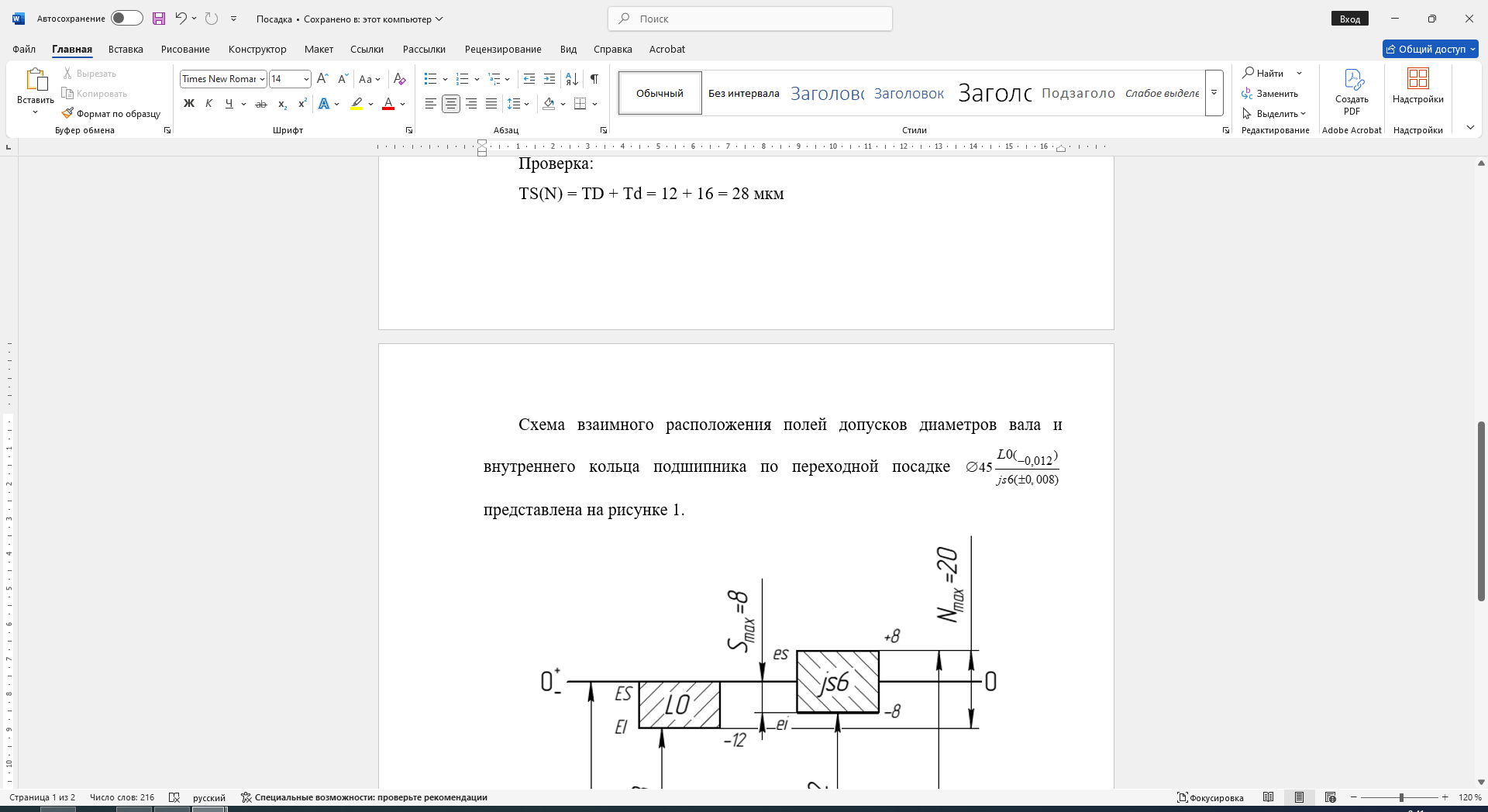The height and width of the screenshot is (812, 1488).
Task: Toggle center alignment
Action: (451, 104)
